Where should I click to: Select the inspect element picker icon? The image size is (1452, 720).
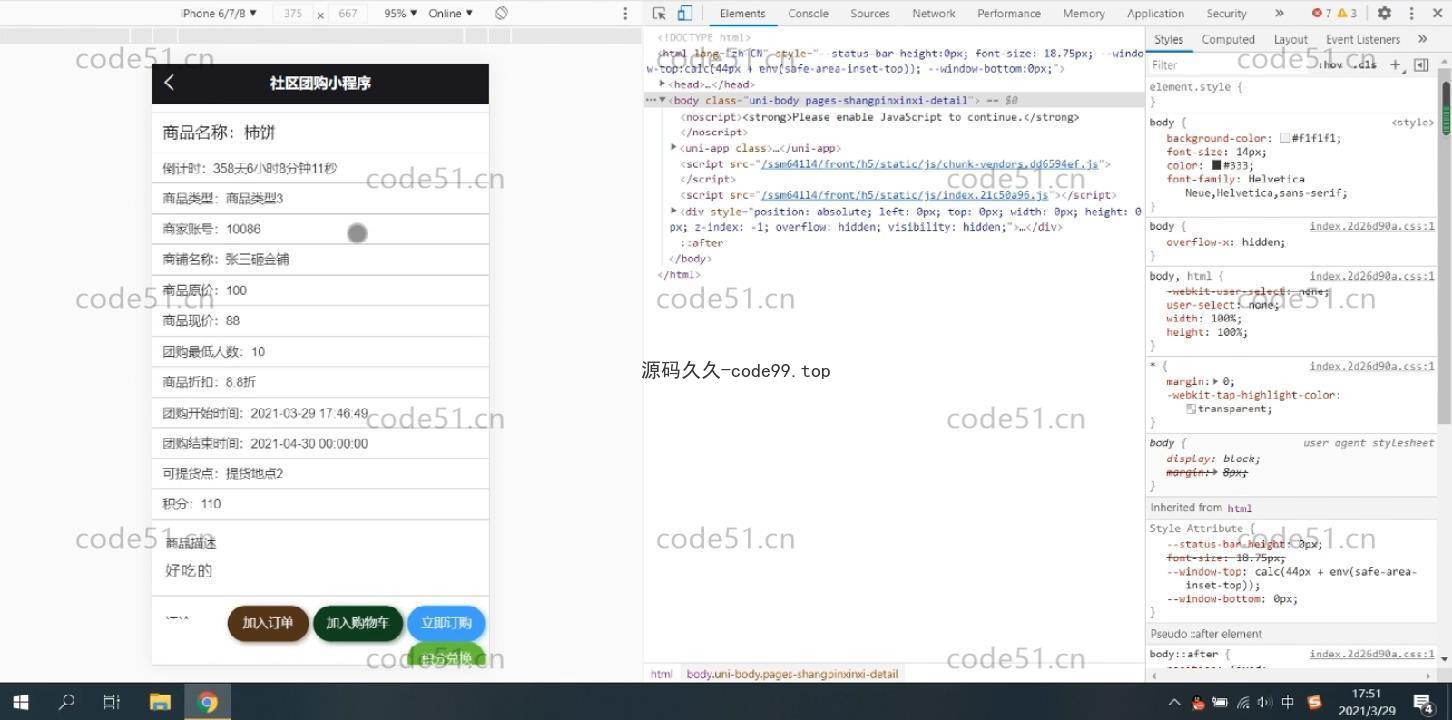[x=659, y=13]
